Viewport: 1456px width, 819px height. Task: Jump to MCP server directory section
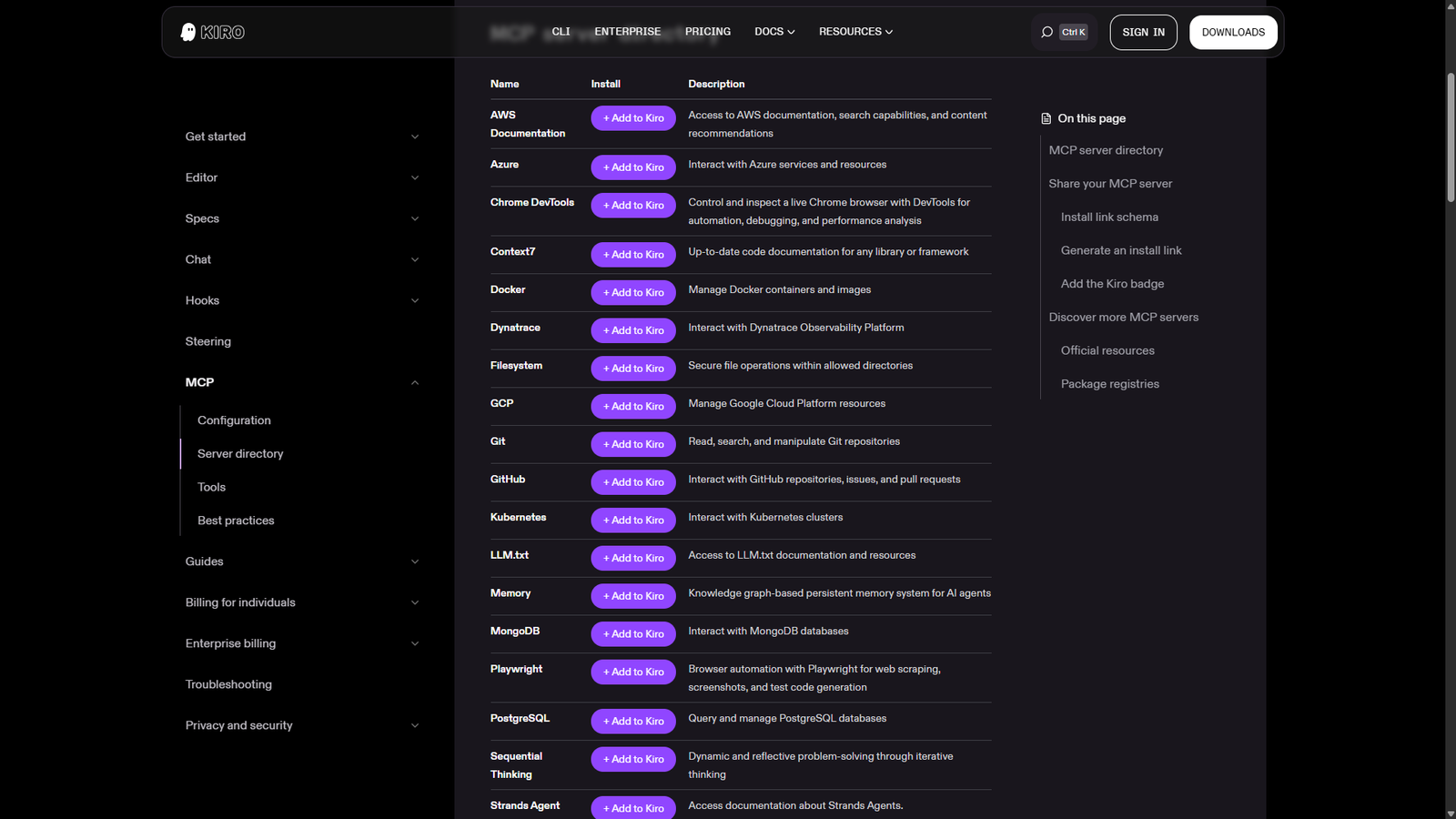(x=1106, y=150)
